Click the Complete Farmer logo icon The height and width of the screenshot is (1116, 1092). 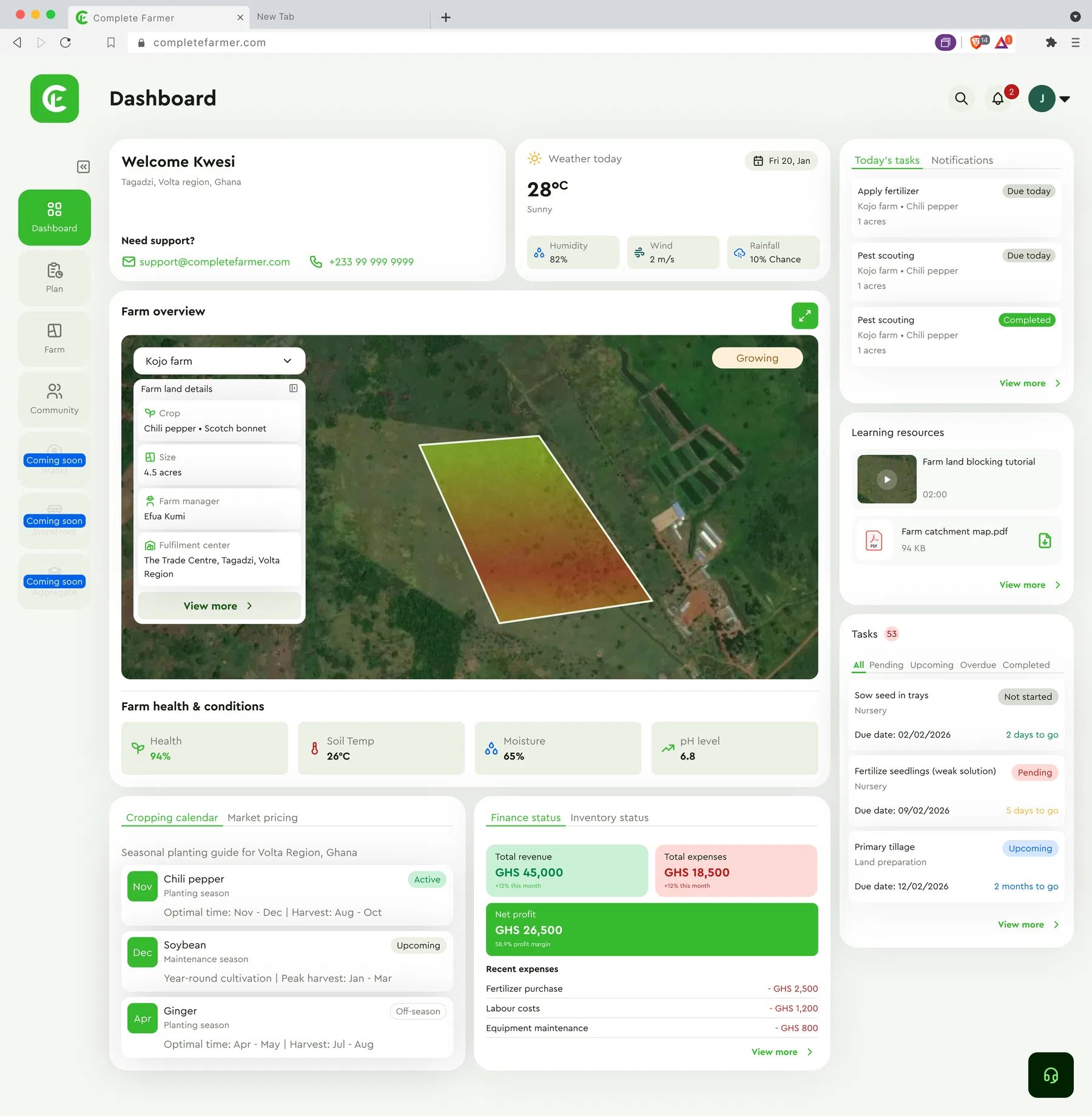point(55,98)
